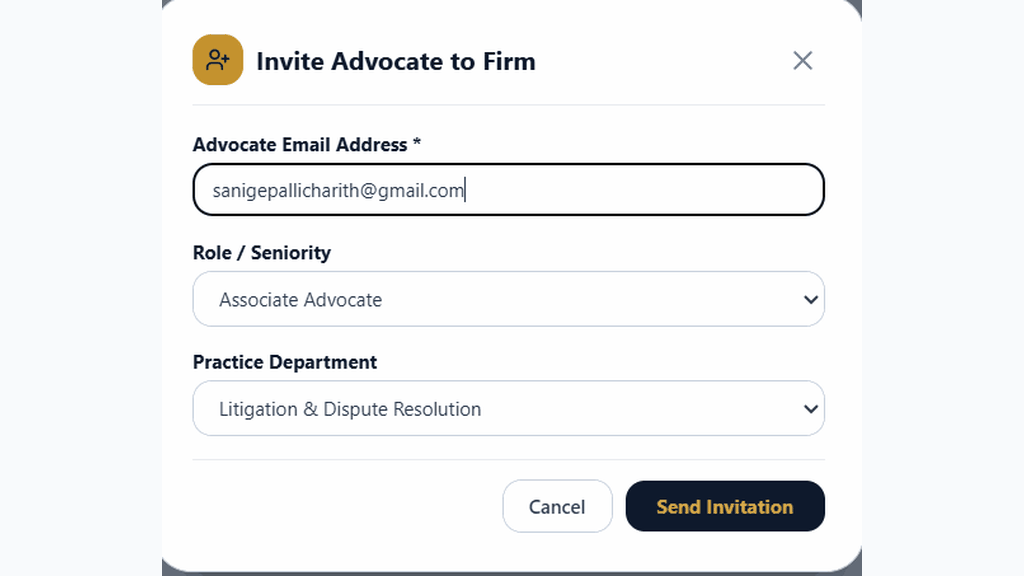The height and width of the screenshot is (576, 1024).
Task: Click the Advocate Email Address label
Action: coord(300,144)
